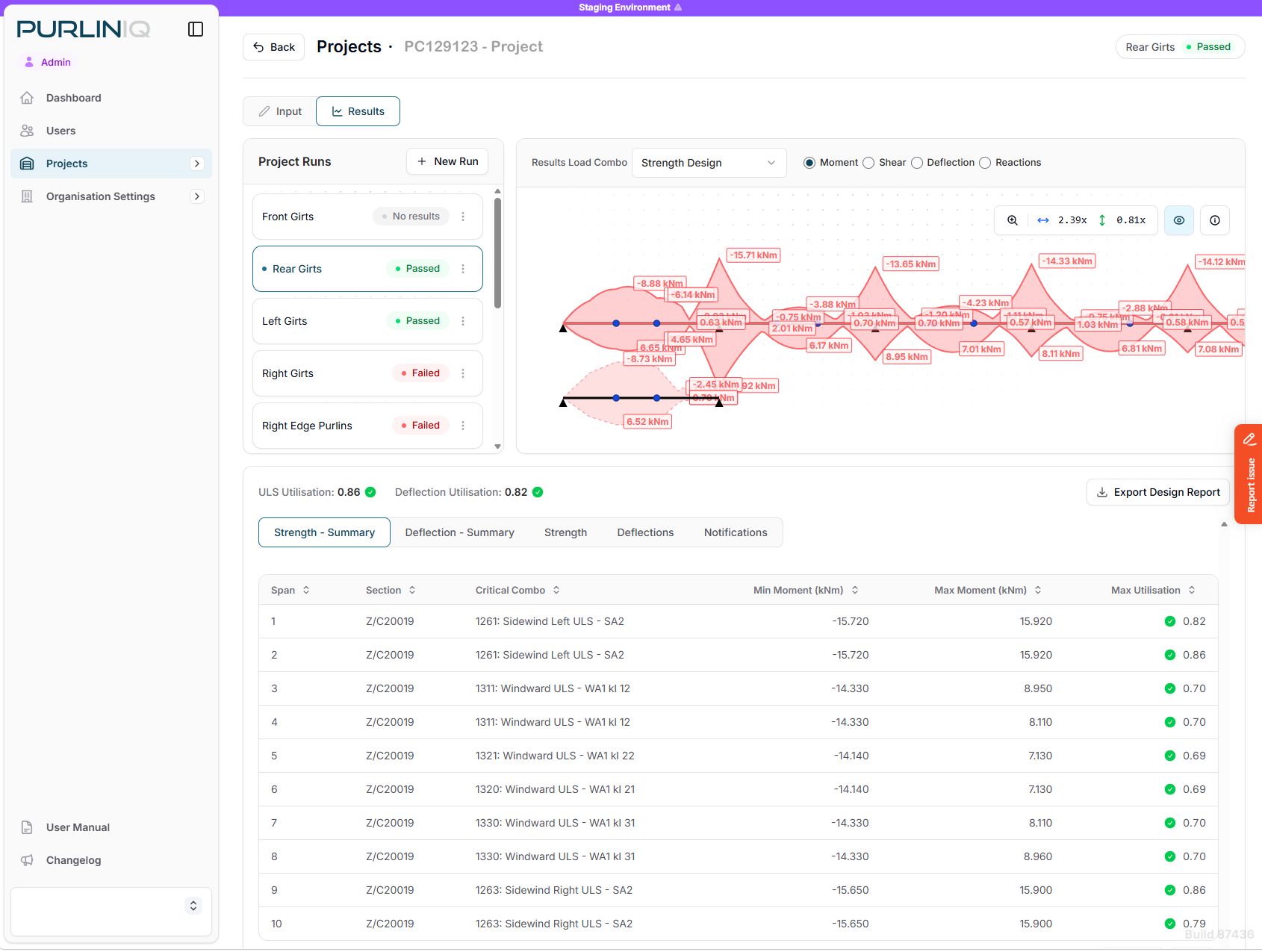
Task: Open the Strength Design load combo dropdown
Action: [x=709, y=163]
